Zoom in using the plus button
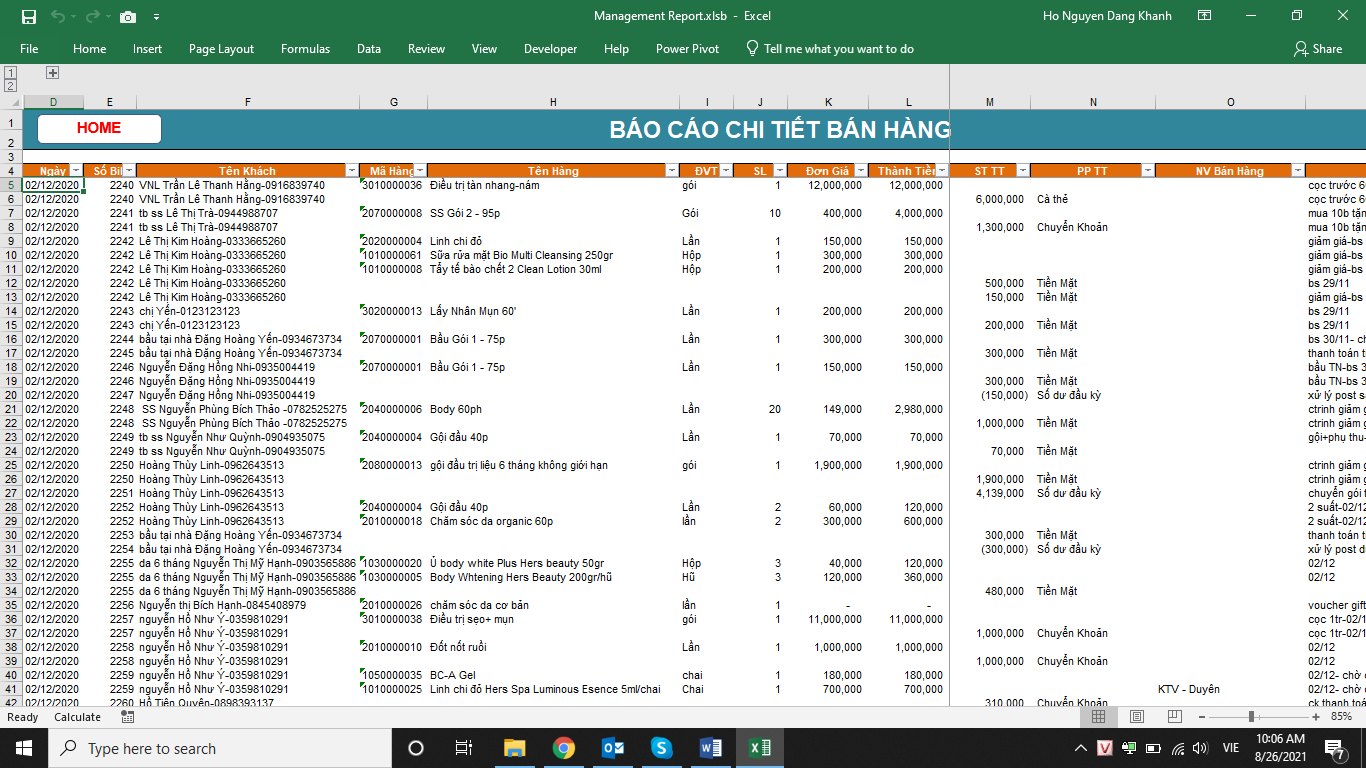The image size is (1366, 768). tap(1317, 717)
